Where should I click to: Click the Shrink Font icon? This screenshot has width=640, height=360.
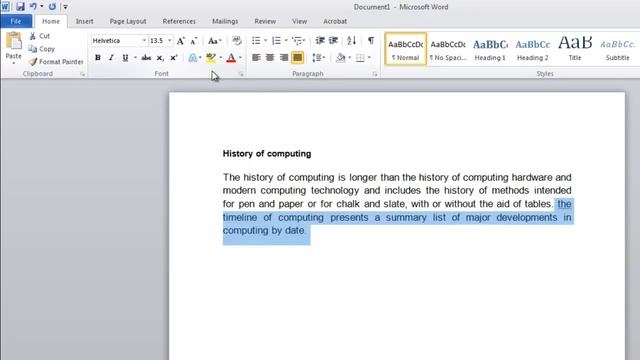[x=194, y=41]
